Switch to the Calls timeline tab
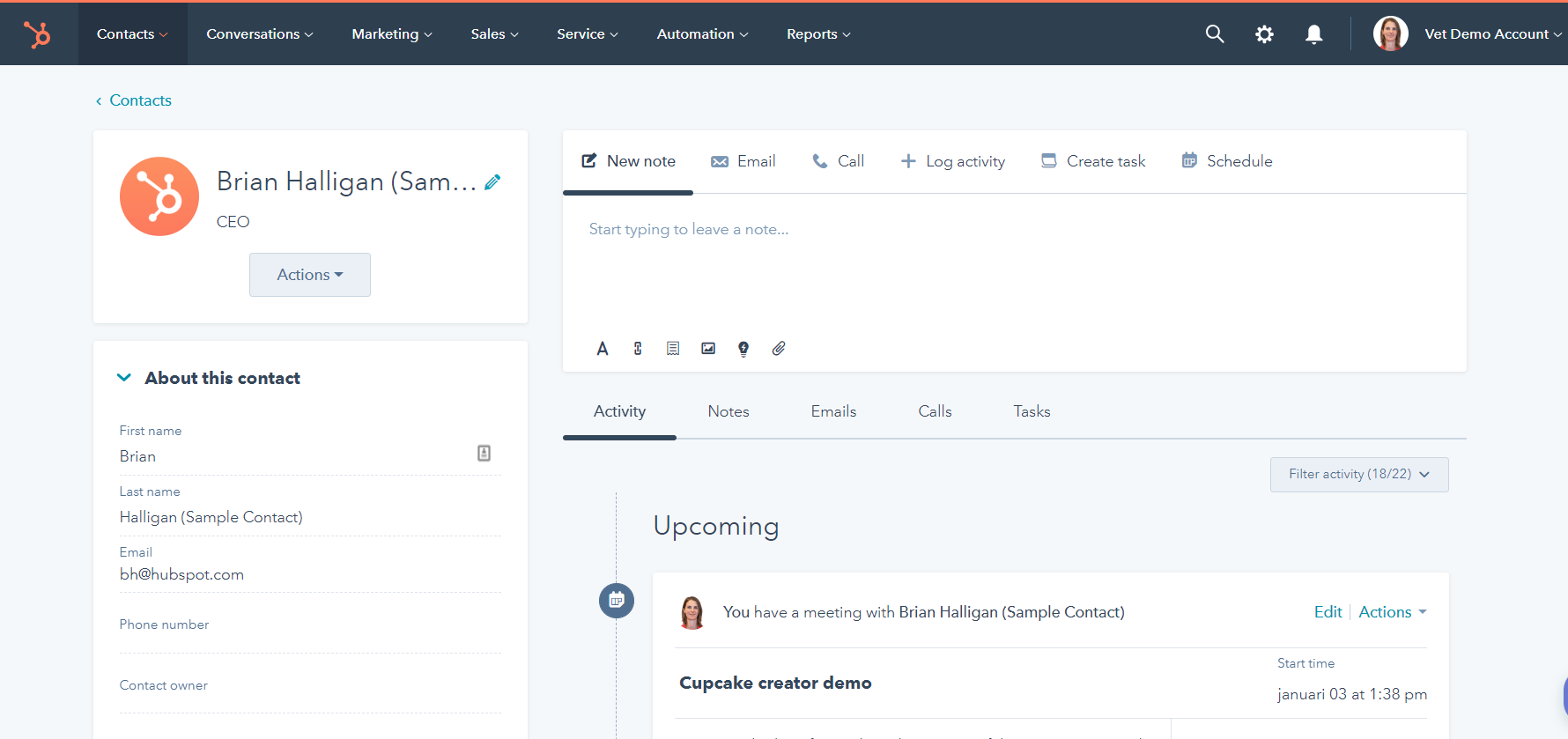Viewport: 1568px width, 739px height. coord(935,411)
